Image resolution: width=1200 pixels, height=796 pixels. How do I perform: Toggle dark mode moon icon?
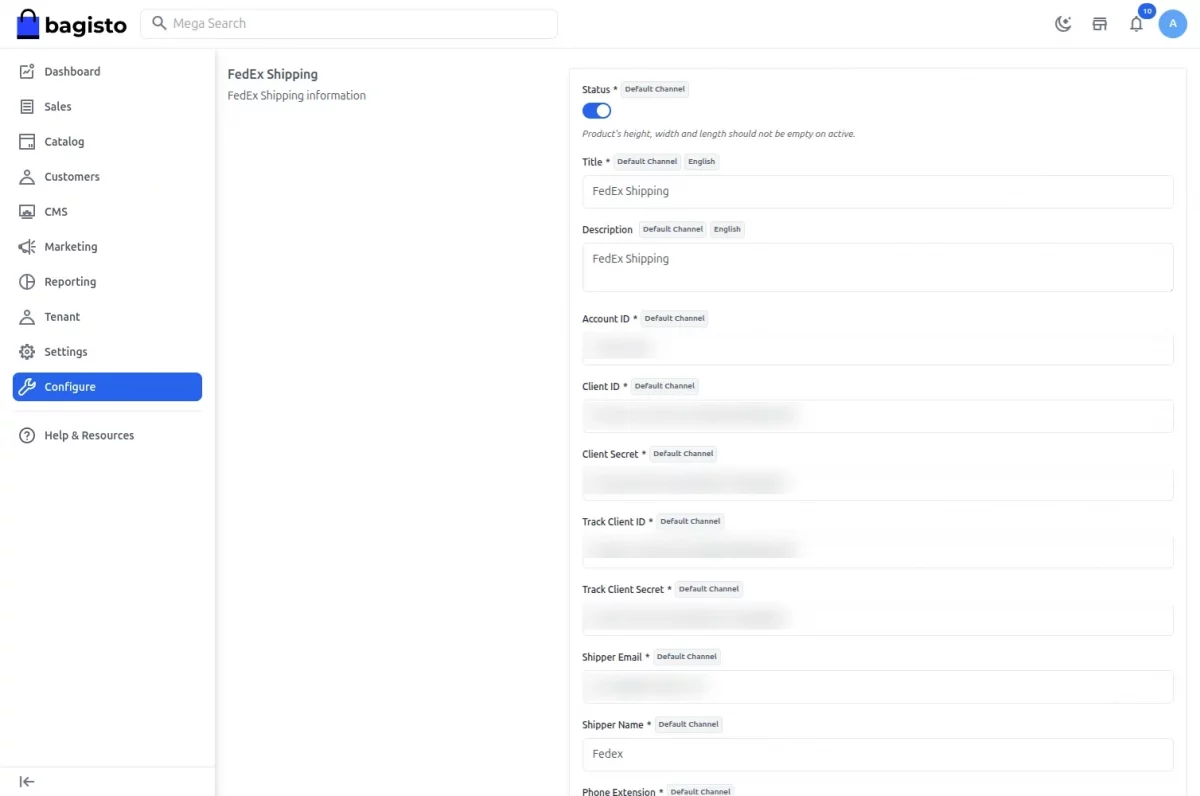1063,24
